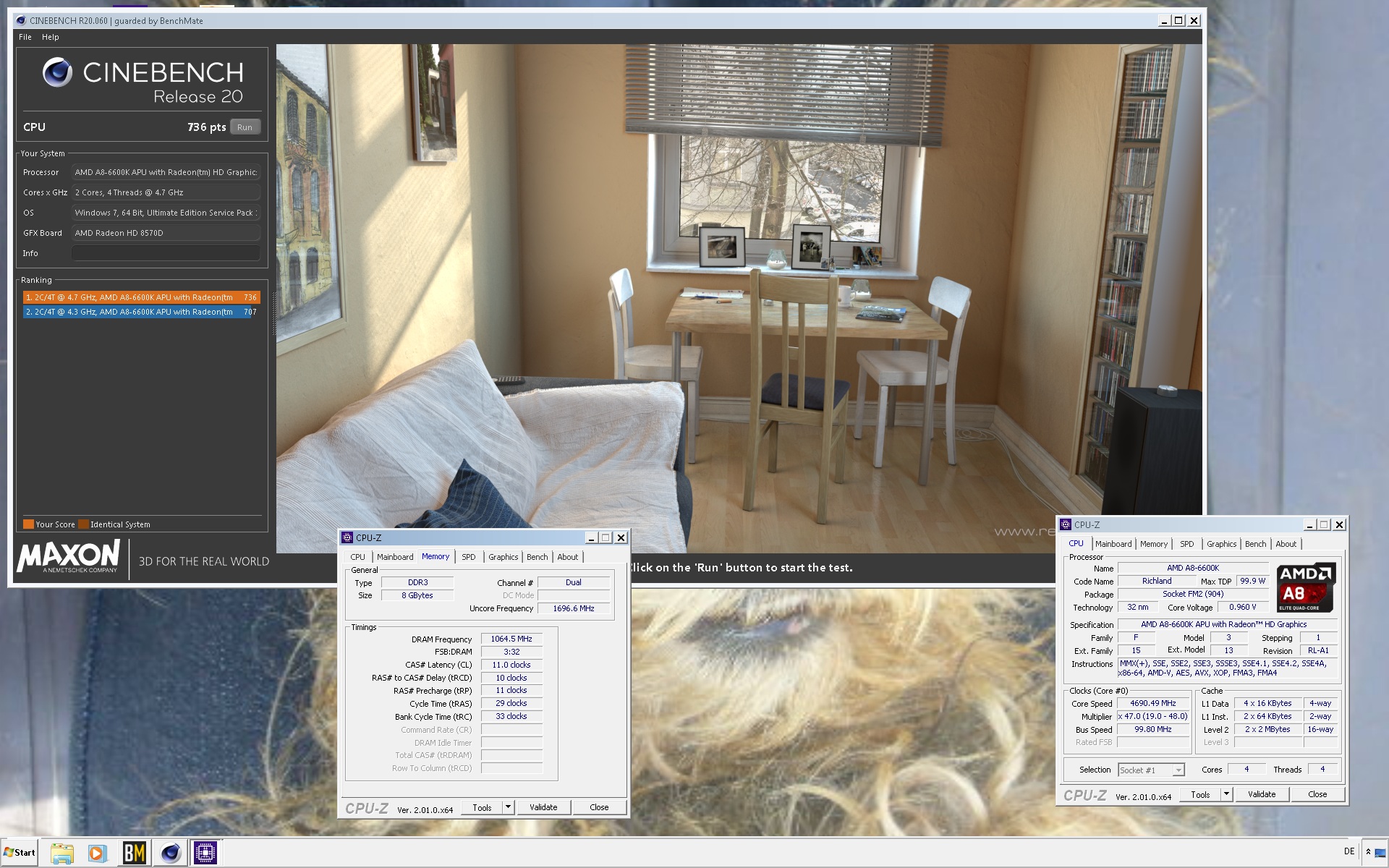Click the Cinebench title bar icon
This screenshot has width=1389, height=868.
point(21,20)
